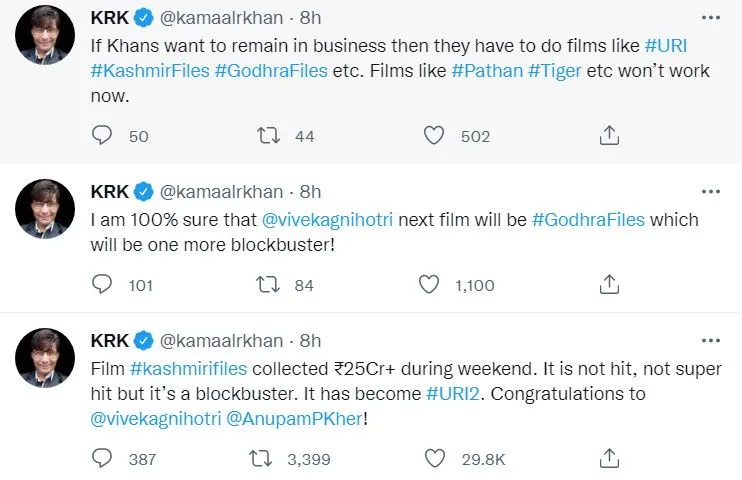Retweet the GodhraFiles blockbuster tweet
The image size is (742, 480).
[x=268, y=284]
